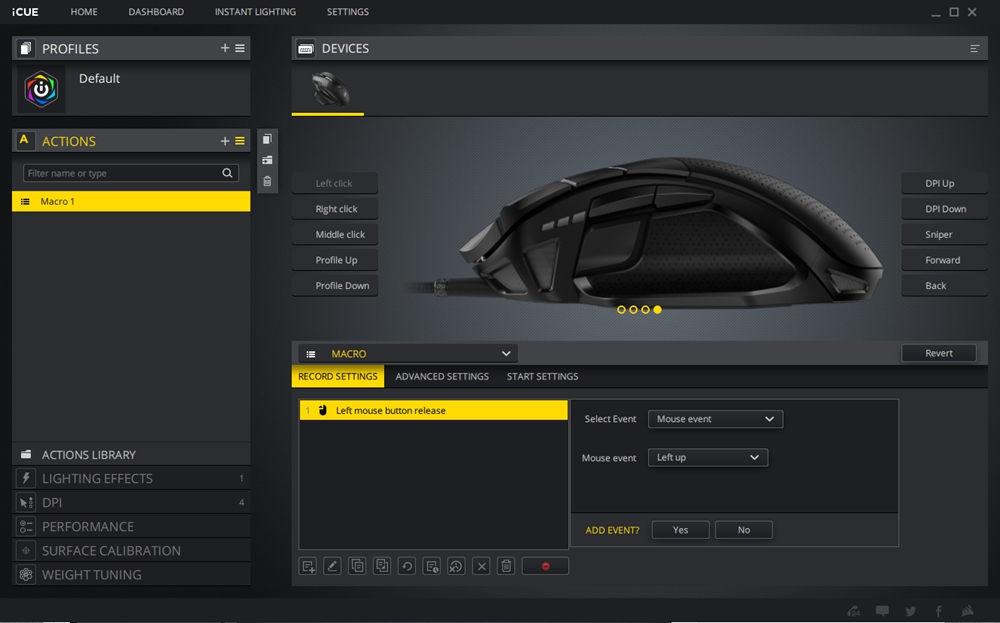Image resolution: width=1000 pixels, height=623 pixels.
Task: Click the undo arrow icon in macro toolbar
Action: 407,566
